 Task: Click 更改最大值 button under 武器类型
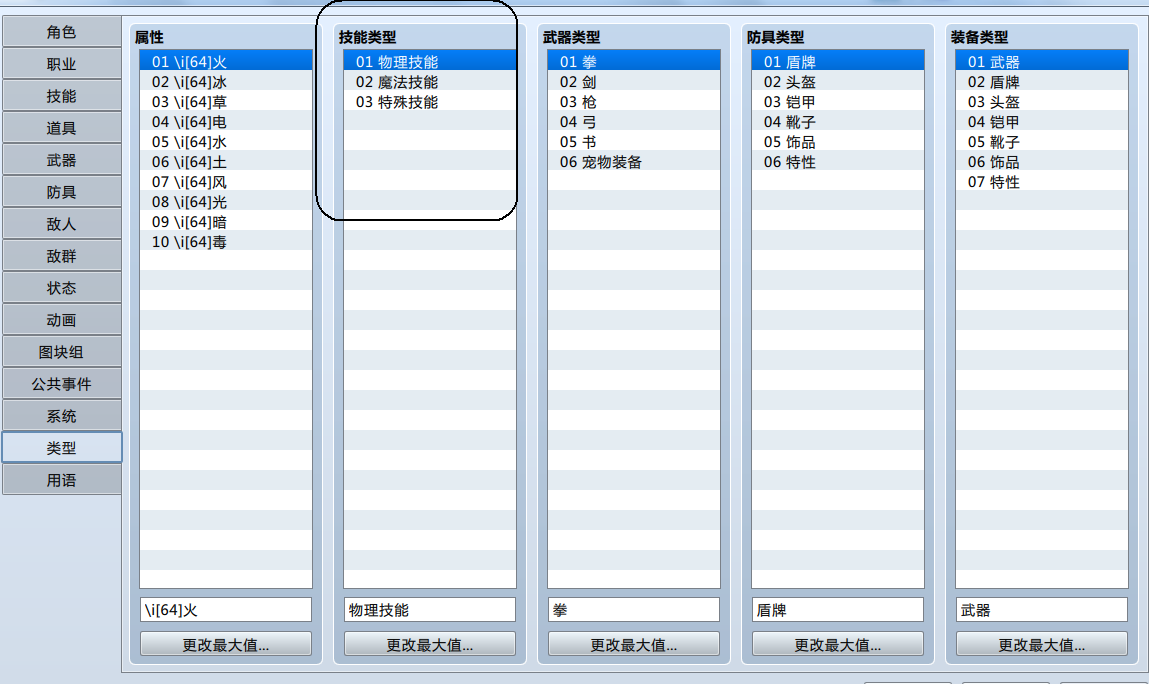click(x=634, y=644)
